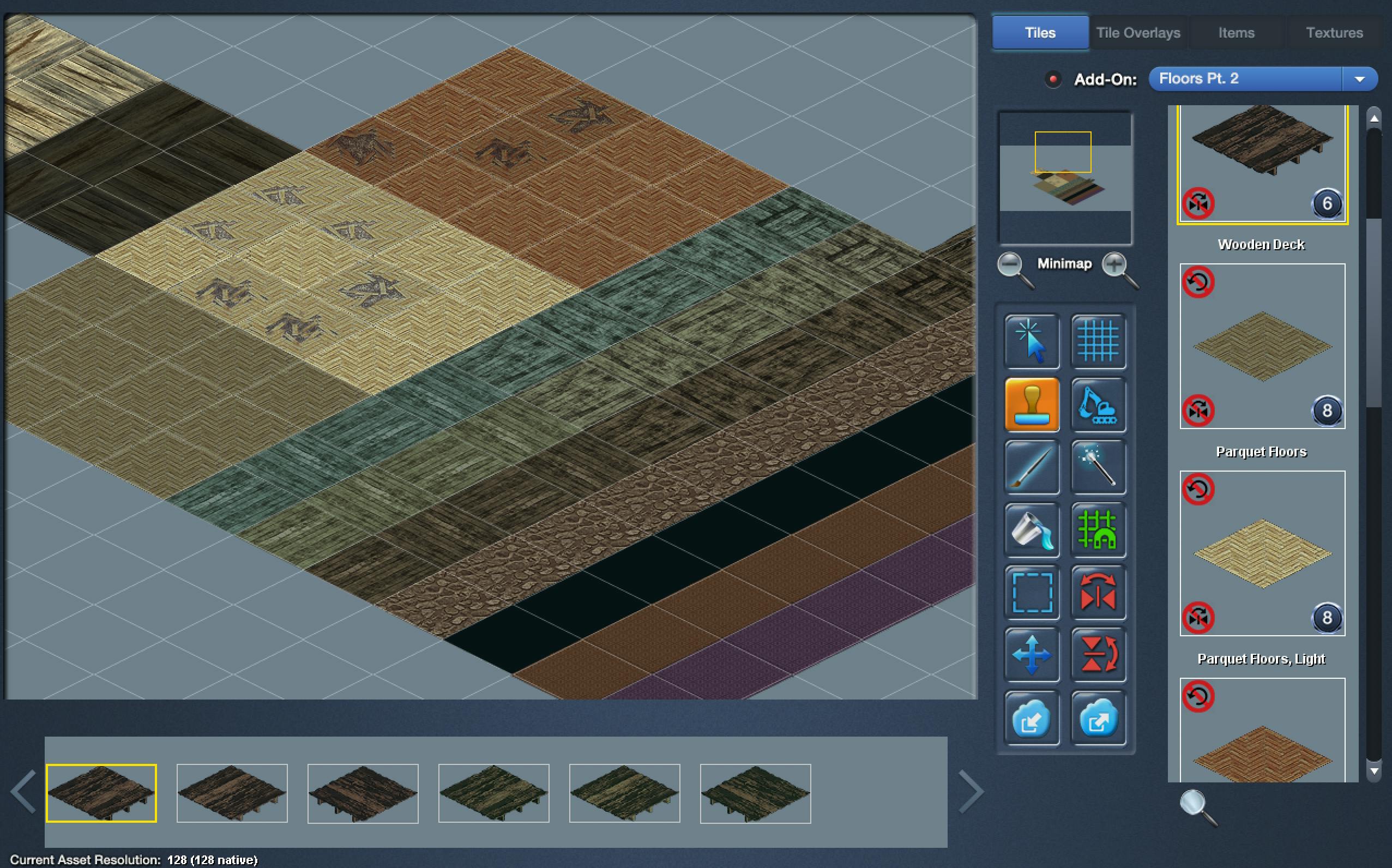Viewport: 1392px width, 868px height.
Task: Select the fourth green deck tile thumbnail
Action: [x=493, y=793]
